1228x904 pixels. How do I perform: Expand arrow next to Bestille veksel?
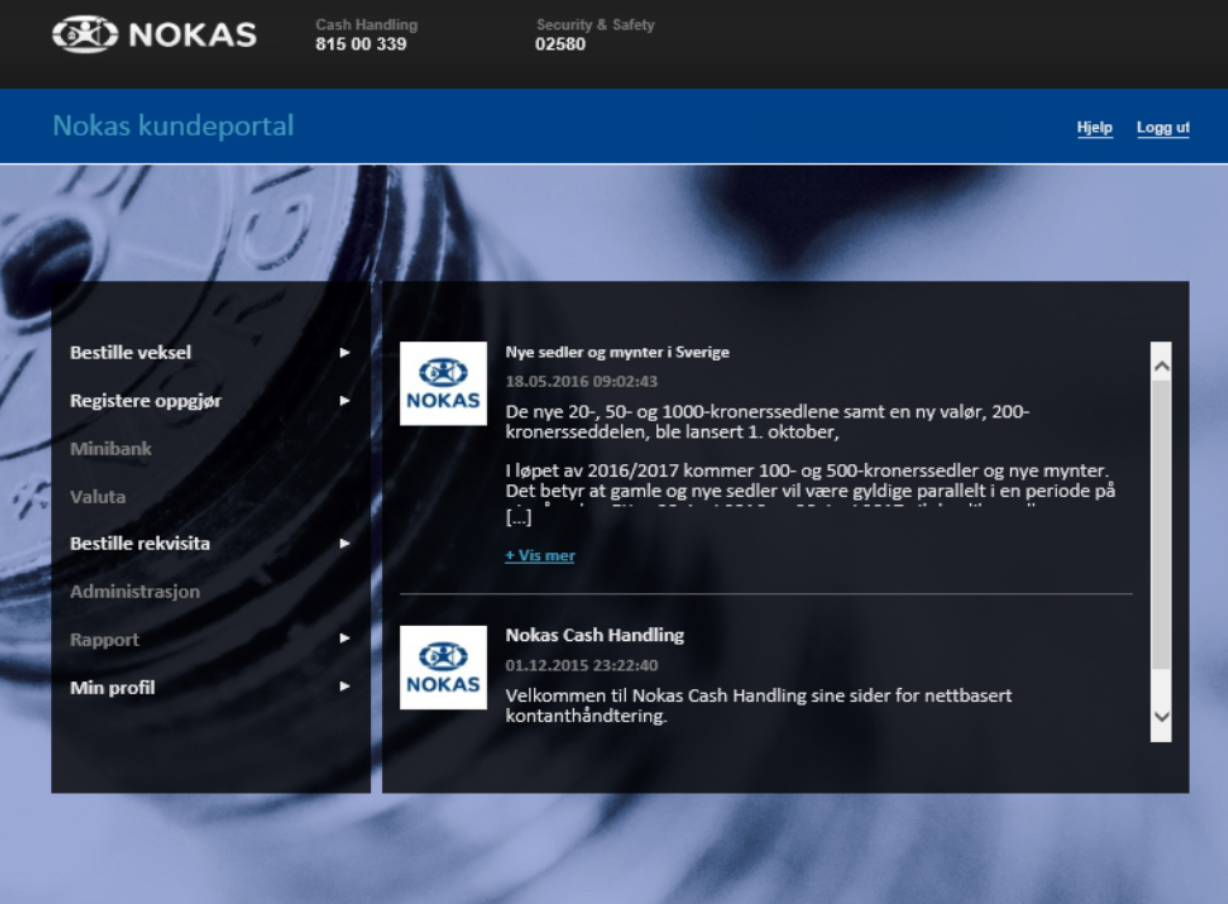[x=345, y=353]
